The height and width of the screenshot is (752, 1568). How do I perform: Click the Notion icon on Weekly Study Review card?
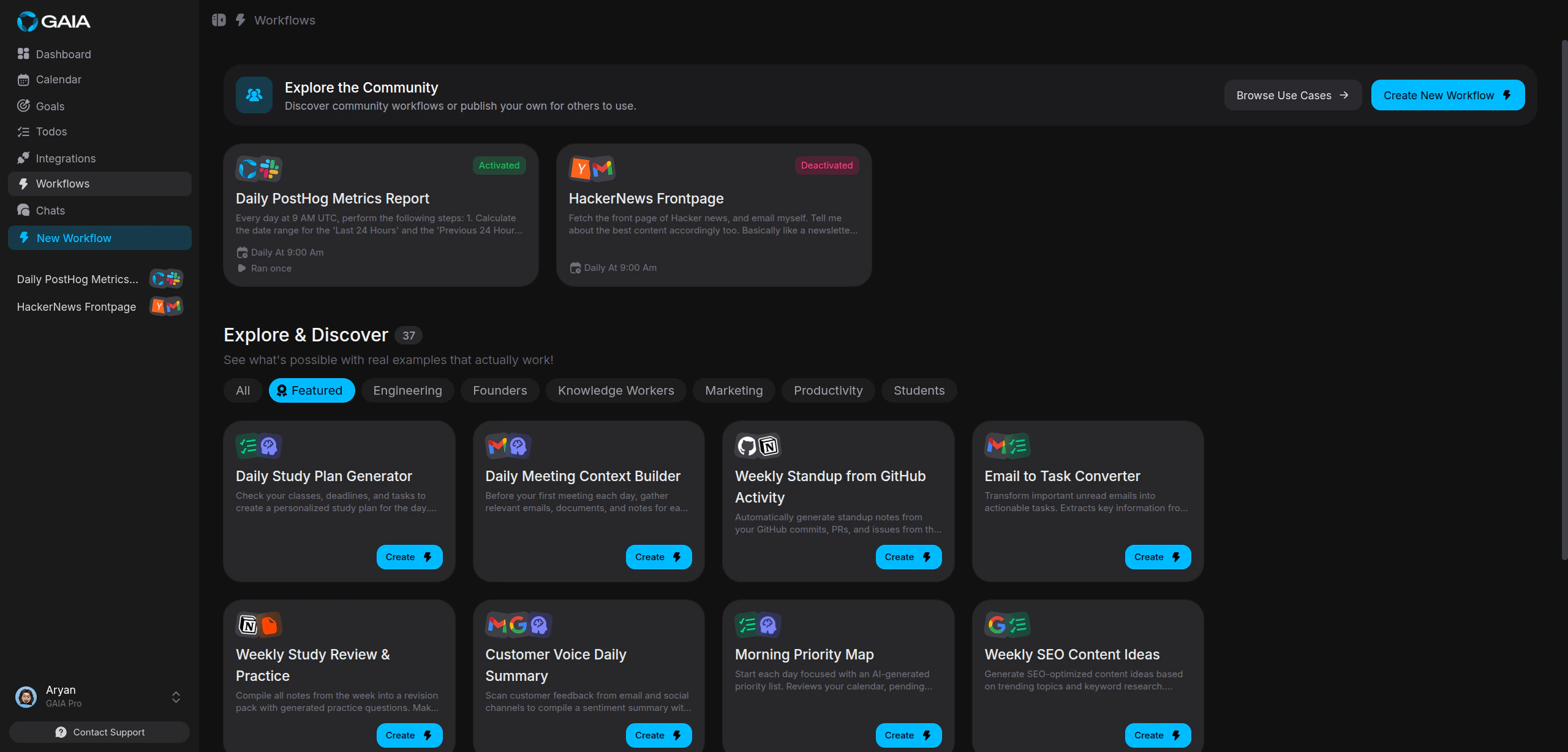coord(249,625)
